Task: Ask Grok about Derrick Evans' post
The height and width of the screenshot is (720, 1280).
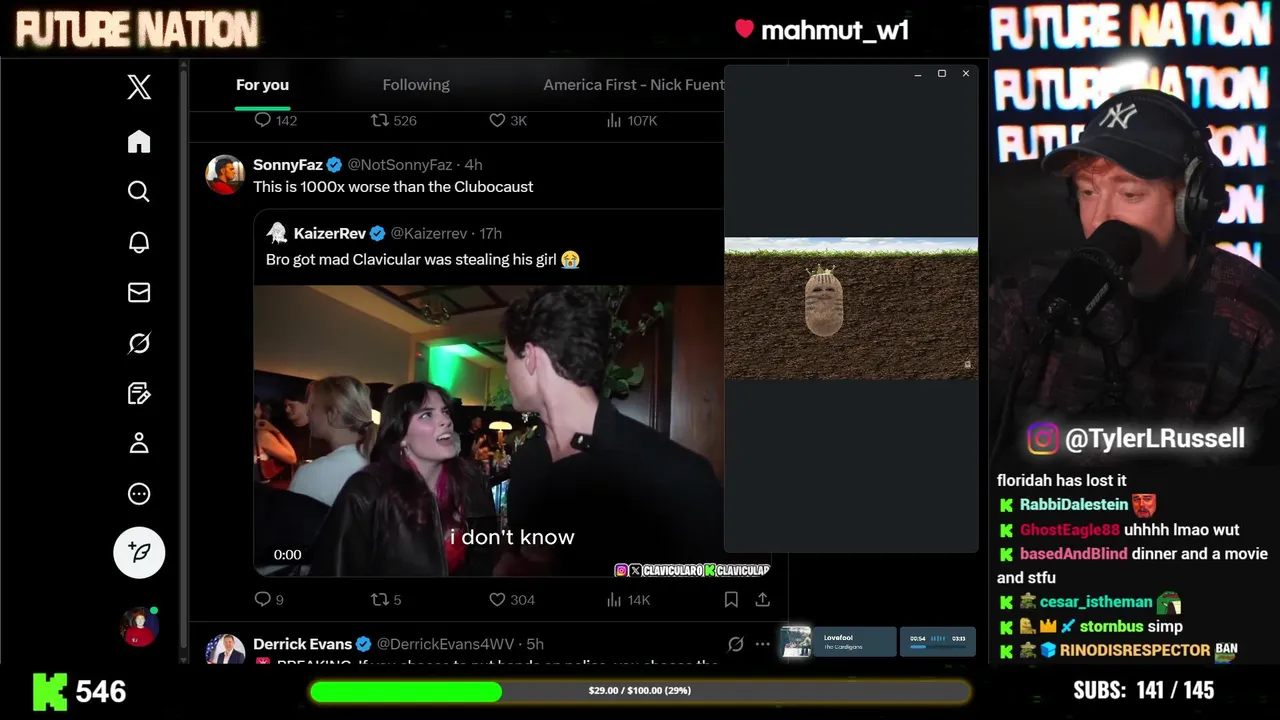Action: [736, 644]
